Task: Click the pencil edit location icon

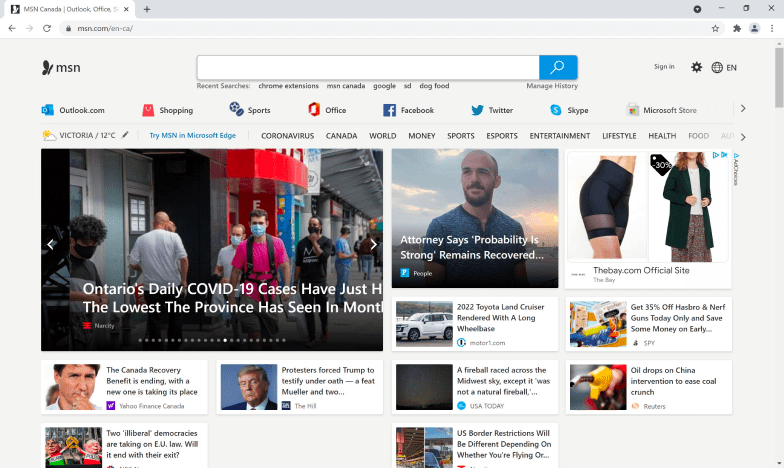Action: point(126,134)
